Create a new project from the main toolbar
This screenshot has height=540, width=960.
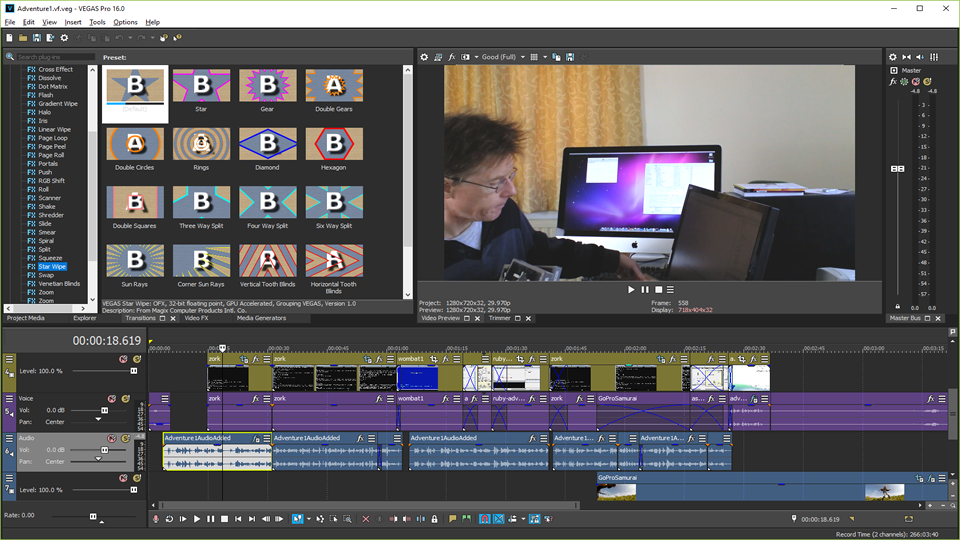9,38
